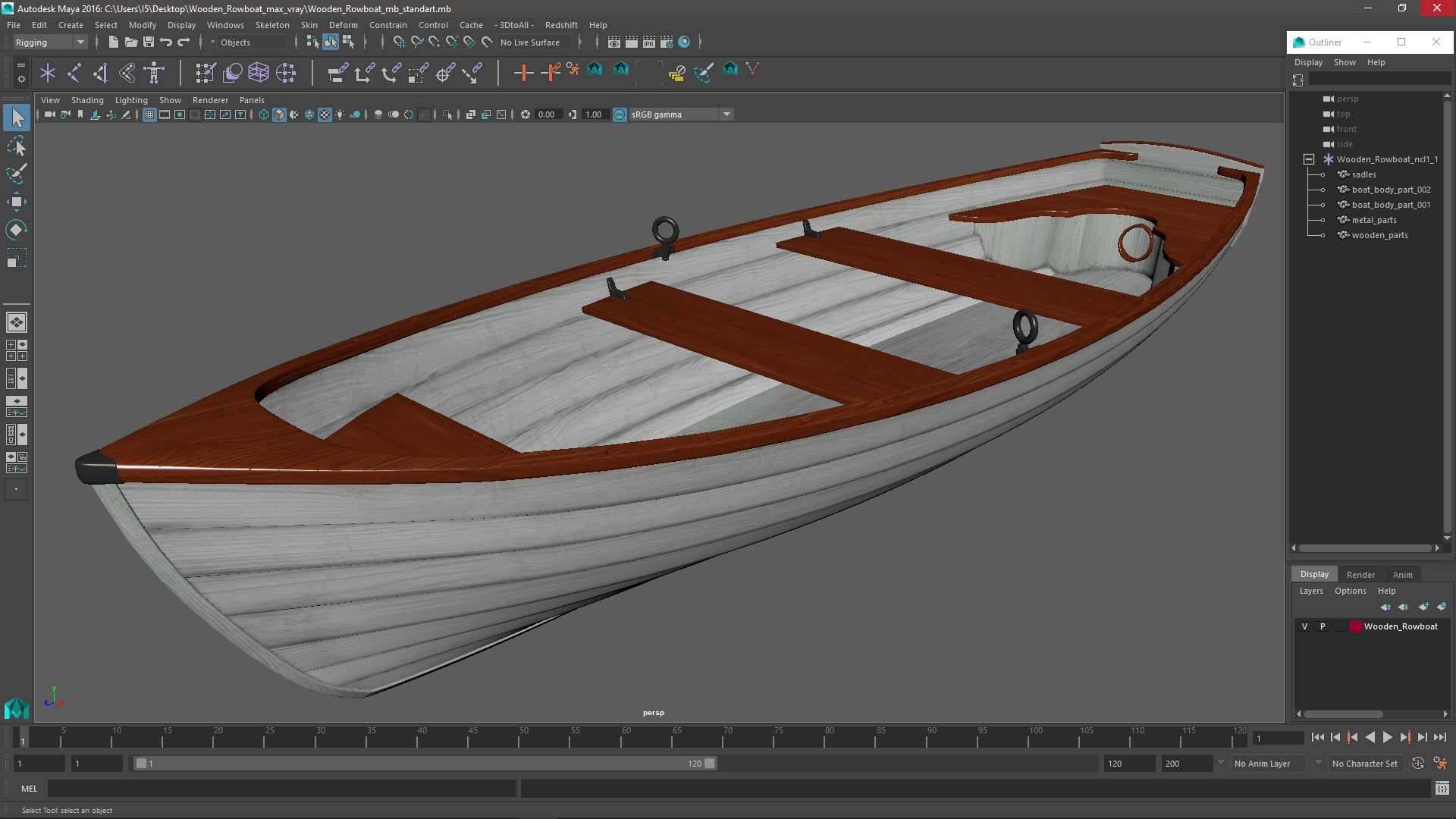Drag the timeline playhead position

23,738
